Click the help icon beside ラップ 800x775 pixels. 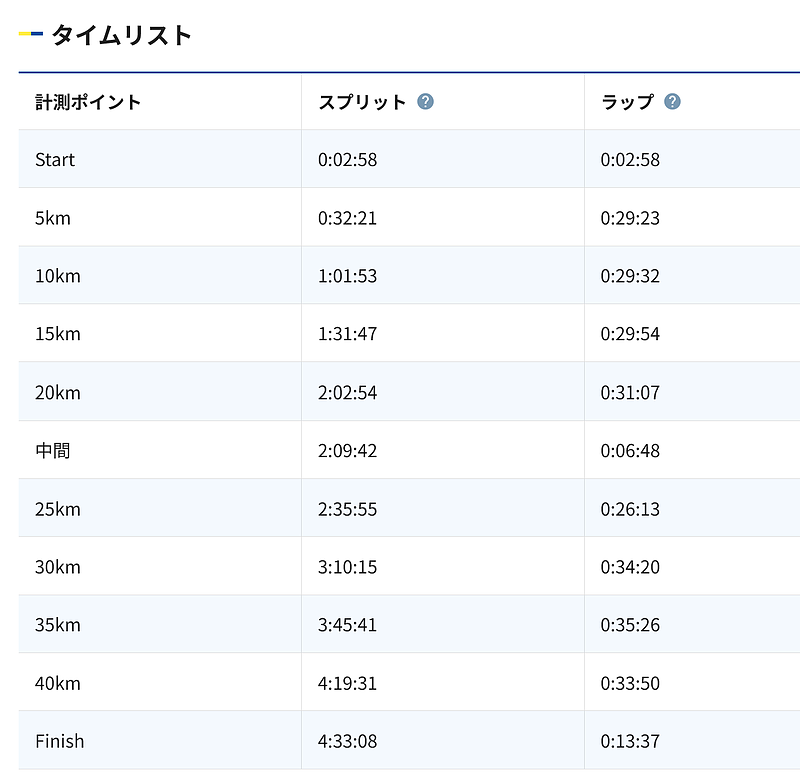(672, 102)
